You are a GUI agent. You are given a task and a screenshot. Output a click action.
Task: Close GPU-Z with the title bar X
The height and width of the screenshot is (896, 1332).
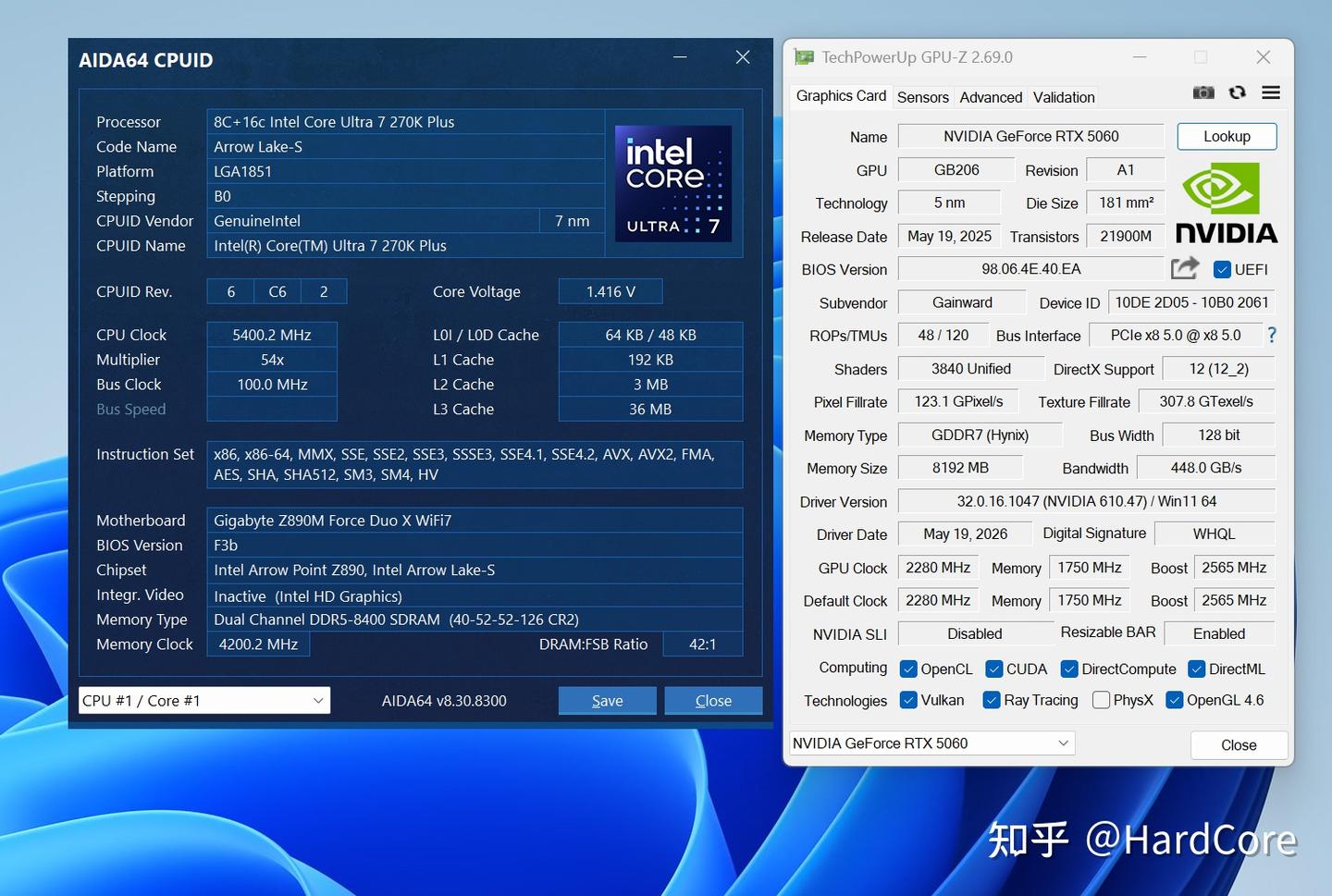[x=1264, y=57]
